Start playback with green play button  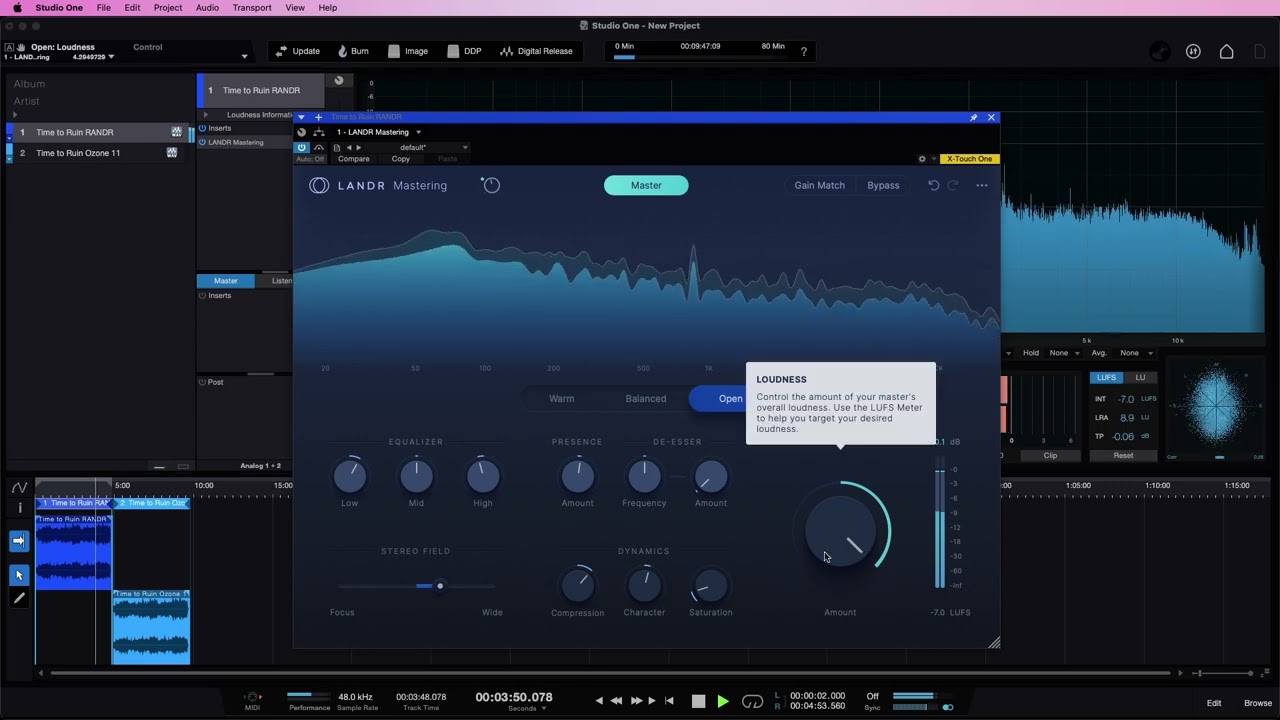(x=723, y=701)
